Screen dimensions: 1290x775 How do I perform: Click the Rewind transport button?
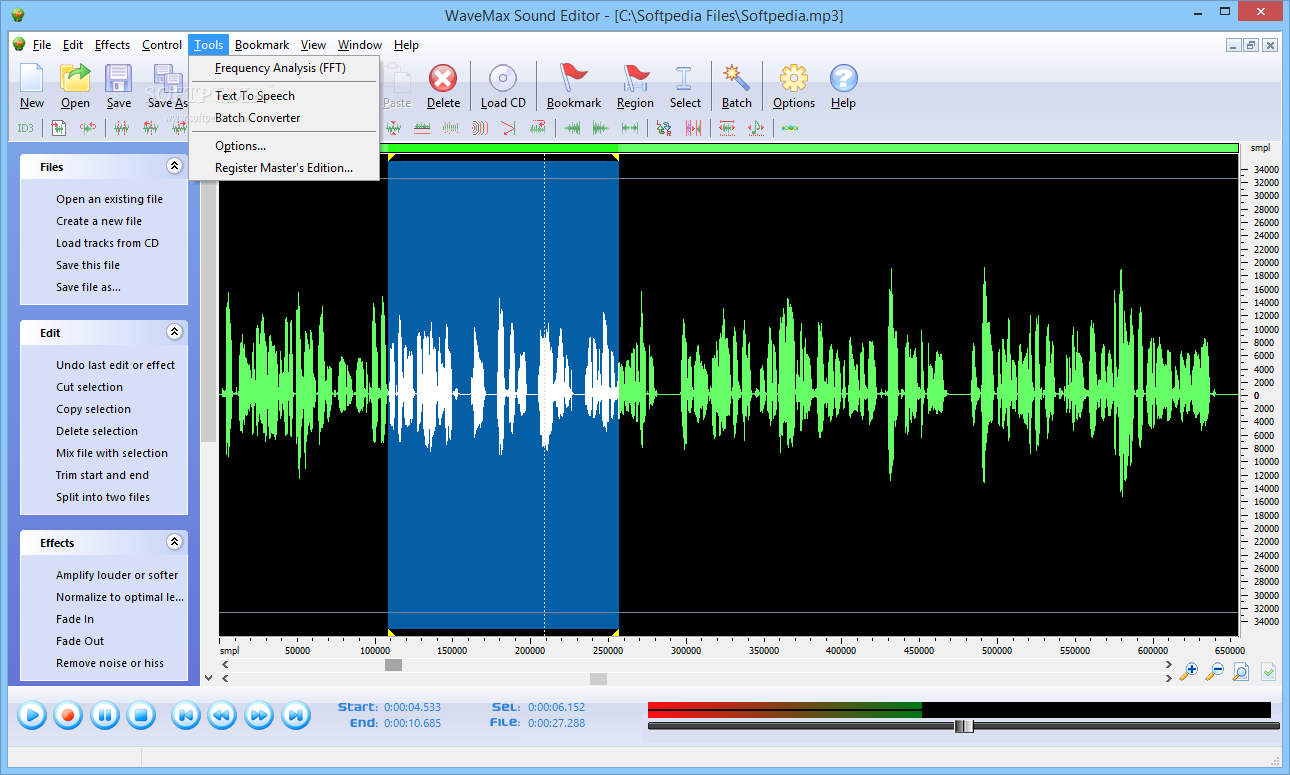221,715
